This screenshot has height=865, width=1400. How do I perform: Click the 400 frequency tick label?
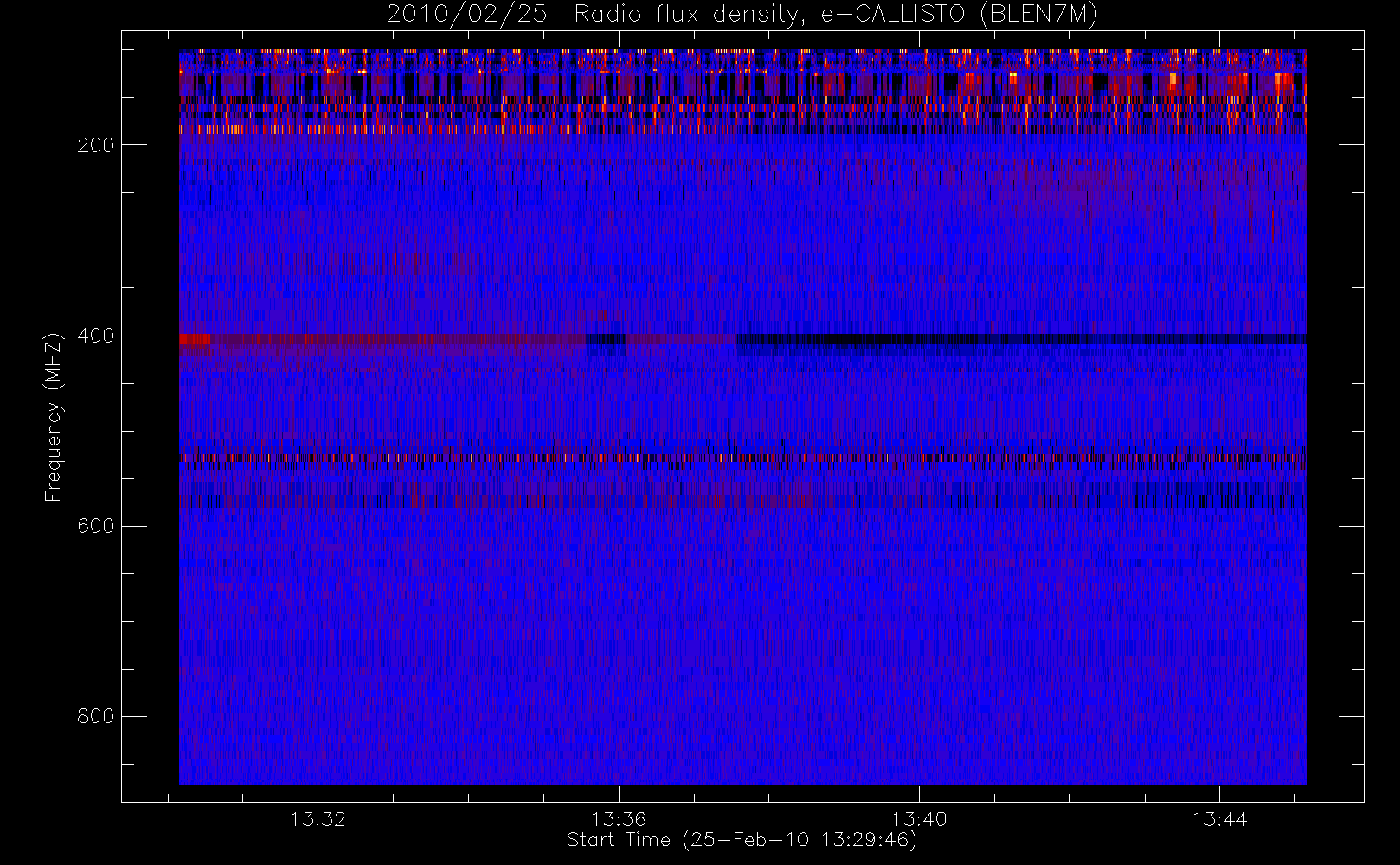(95, 336)
